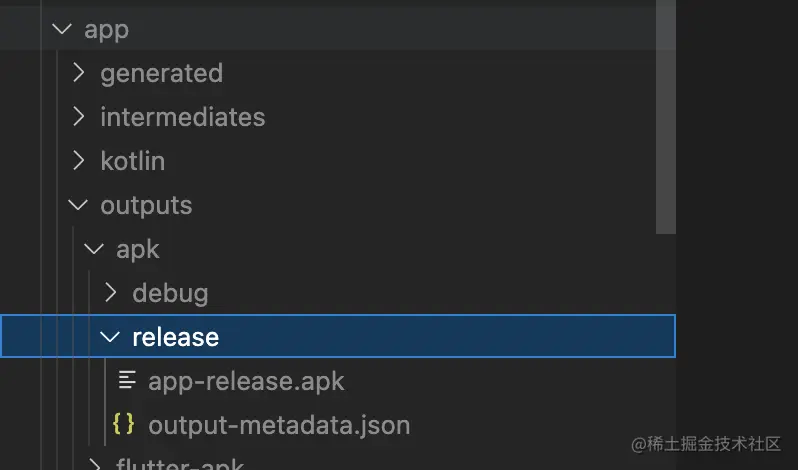Select the intermediates folder label

coord(183,117)
